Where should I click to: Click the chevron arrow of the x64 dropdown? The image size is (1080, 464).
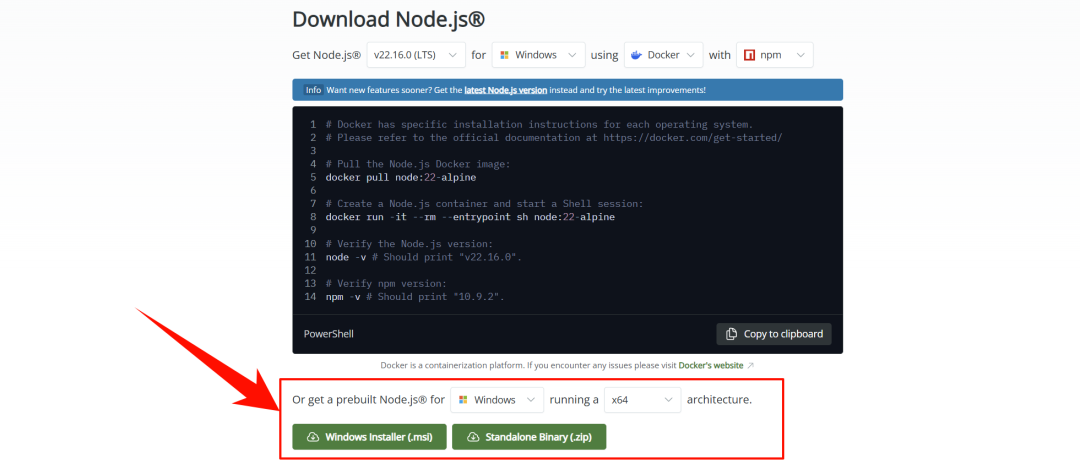(x=667, y=400)
